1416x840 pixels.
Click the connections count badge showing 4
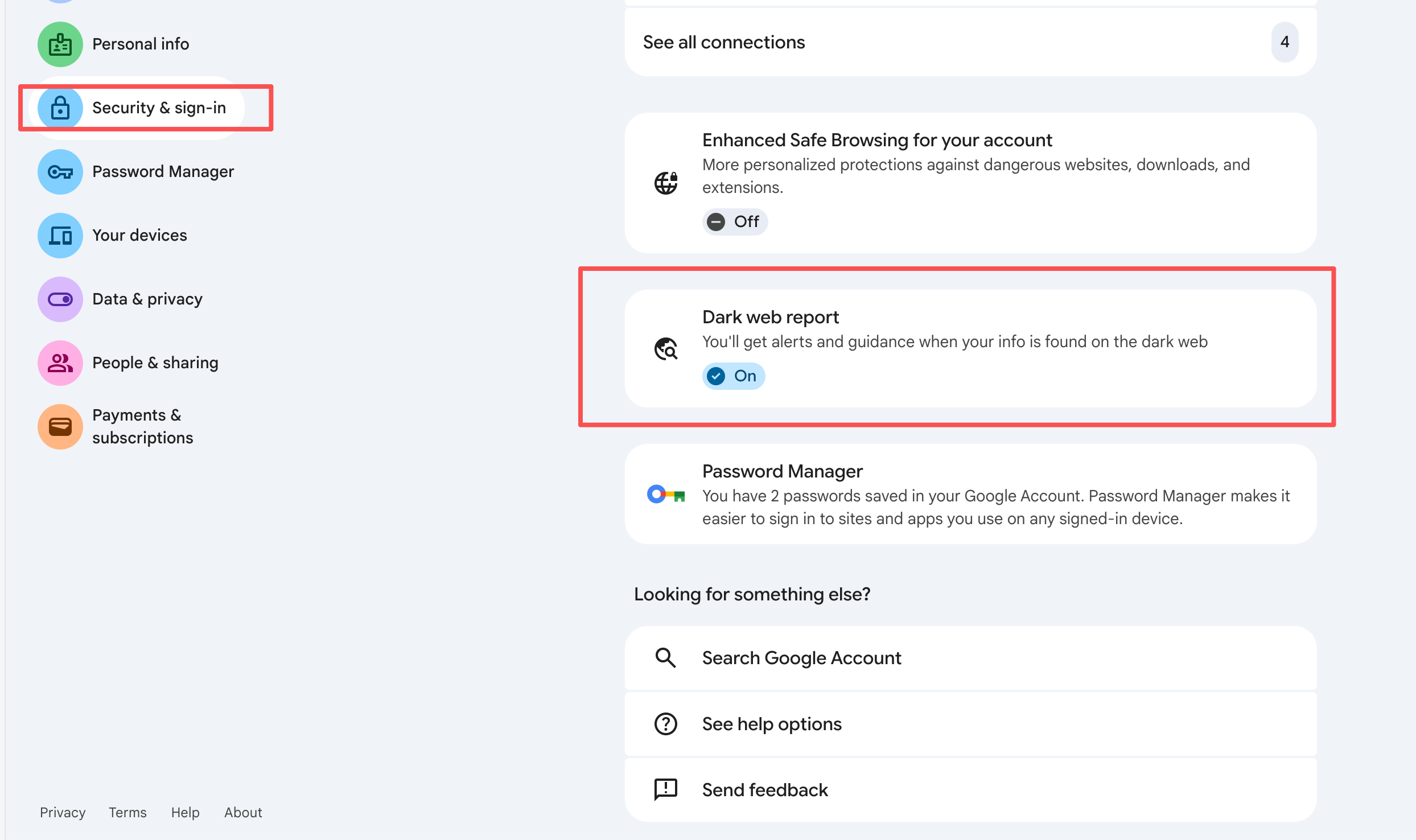tap(1285, 43)
